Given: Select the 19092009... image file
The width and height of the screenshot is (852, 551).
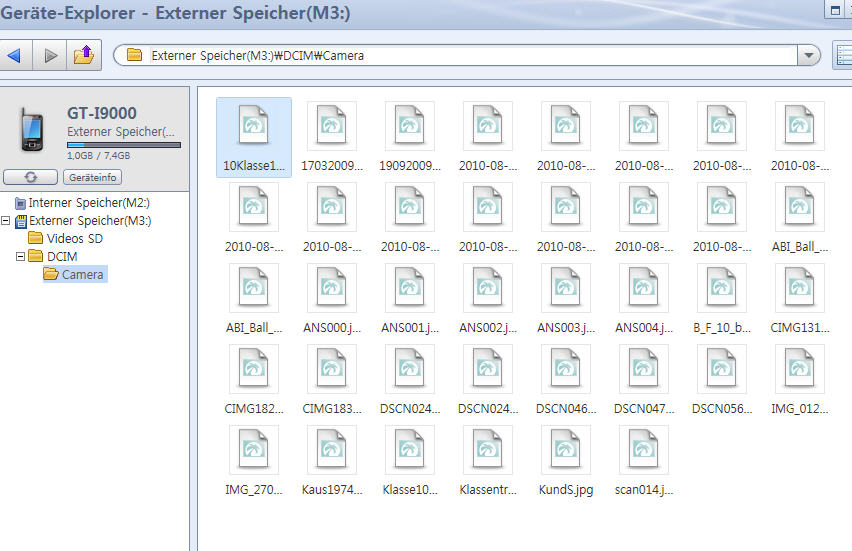Looking at the screenshot, I should pyautogui.click(x=410, y=137).
